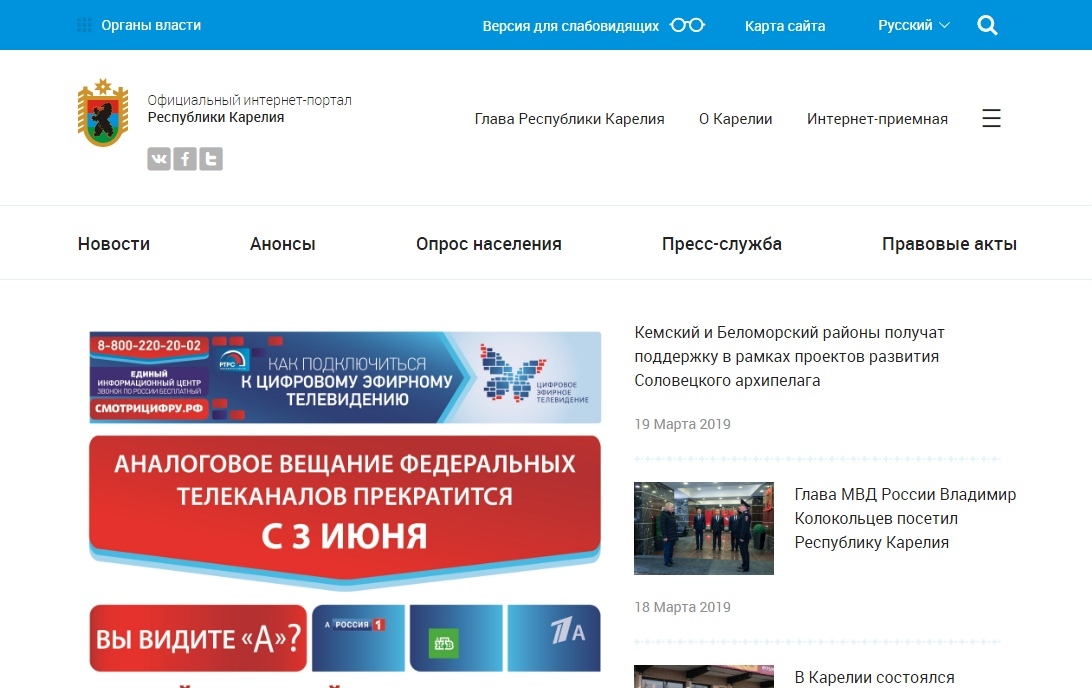The height and width of the screenshot is (688, 1092).
Task: Open the hamburger menu icon
Action: [x=991, y=118]
